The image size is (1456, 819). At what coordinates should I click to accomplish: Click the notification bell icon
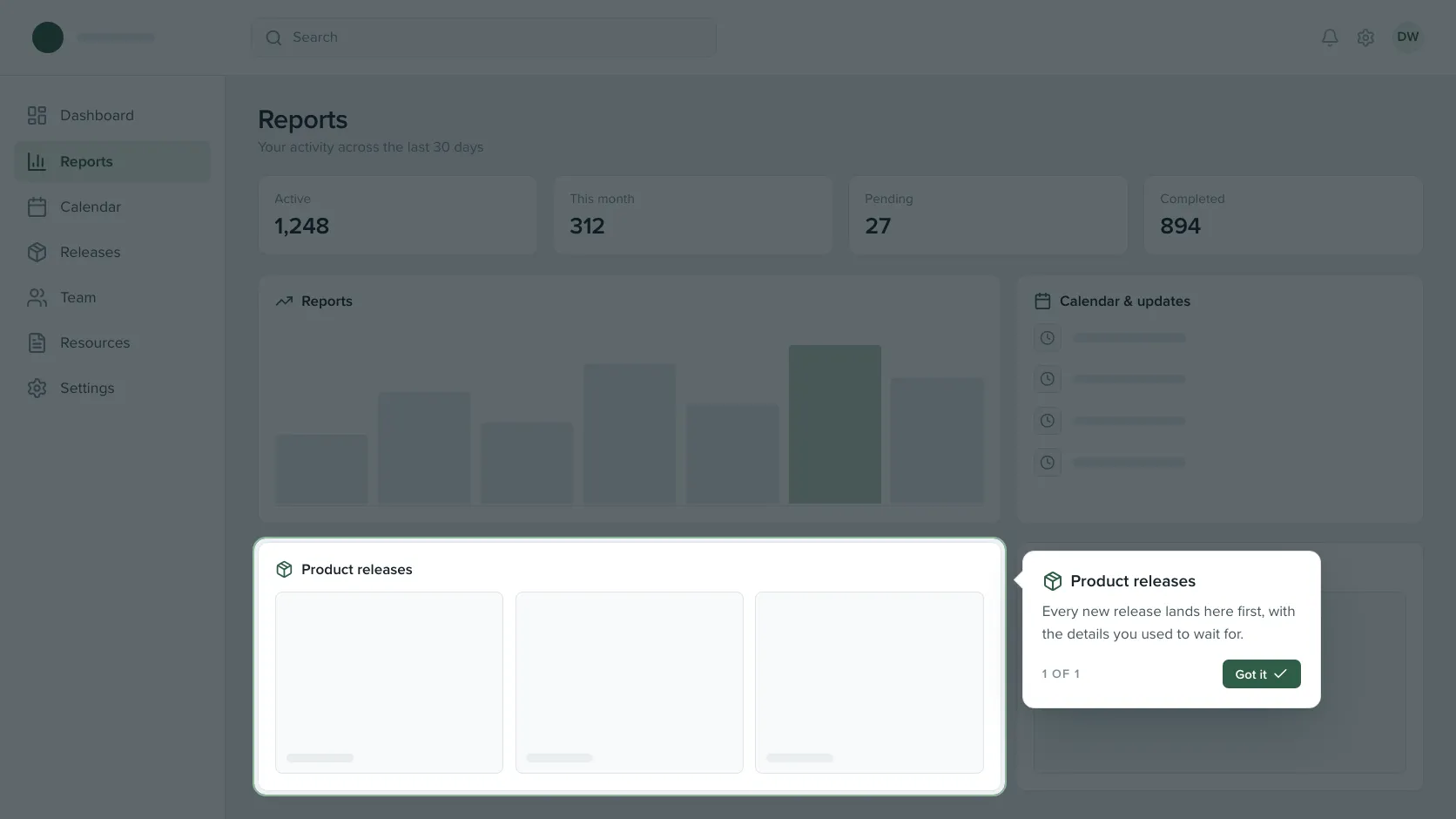(1329, 37)
